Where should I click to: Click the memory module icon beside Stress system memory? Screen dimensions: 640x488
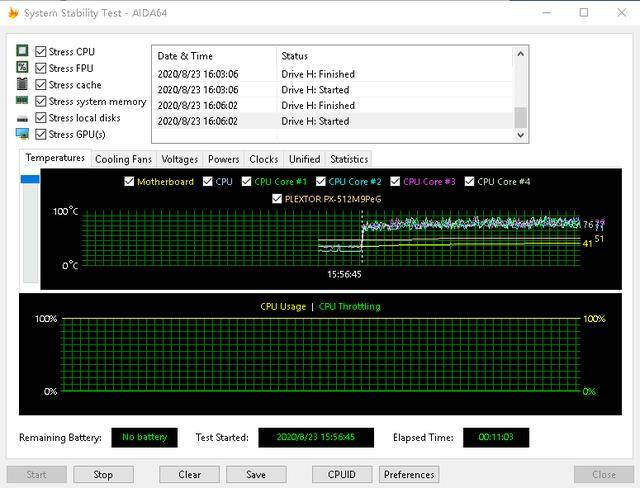pos(22,101)
